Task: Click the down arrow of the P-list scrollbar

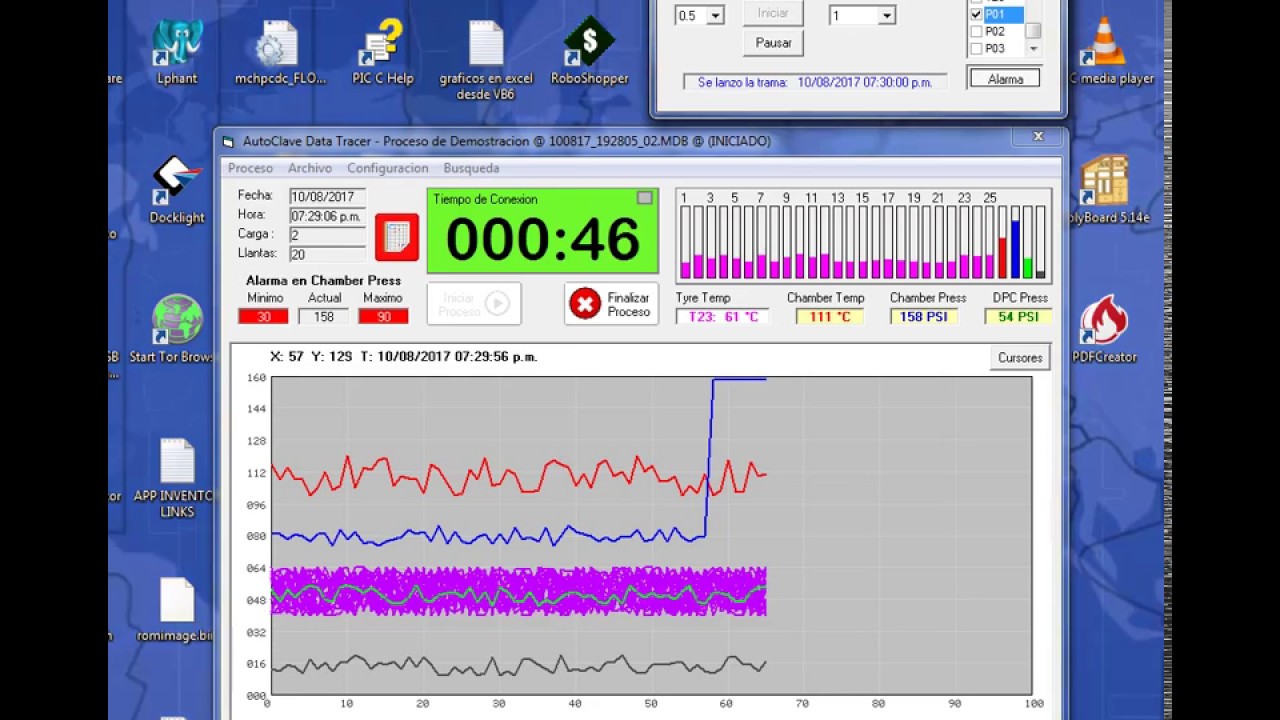Action: click(x=1034, y=49)
